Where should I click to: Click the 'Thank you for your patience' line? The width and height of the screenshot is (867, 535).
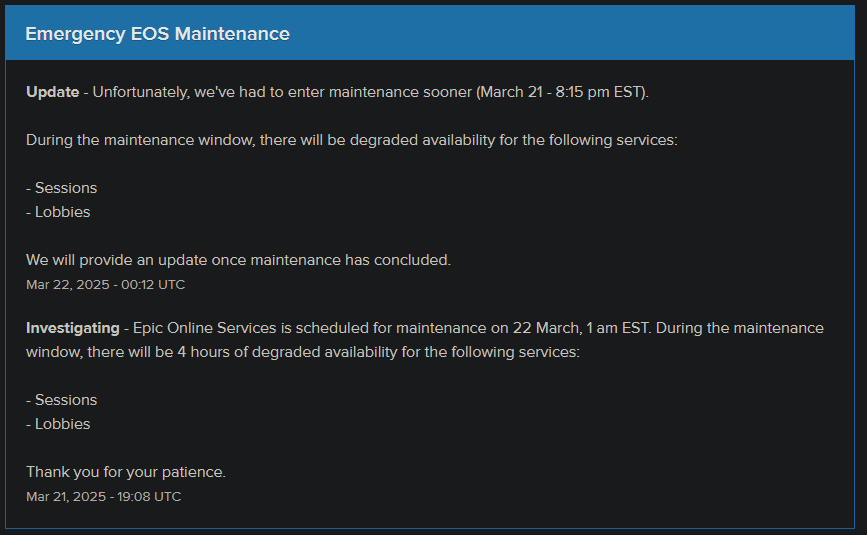pos(126,472)
